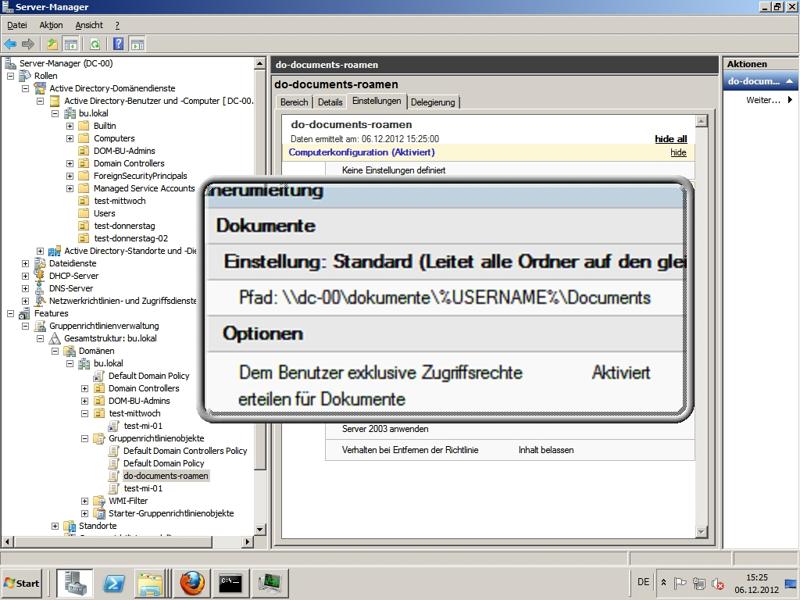Click the Active Directory-Domänendienste icon
Screen dimensions: 800x600
click(40, 88)
